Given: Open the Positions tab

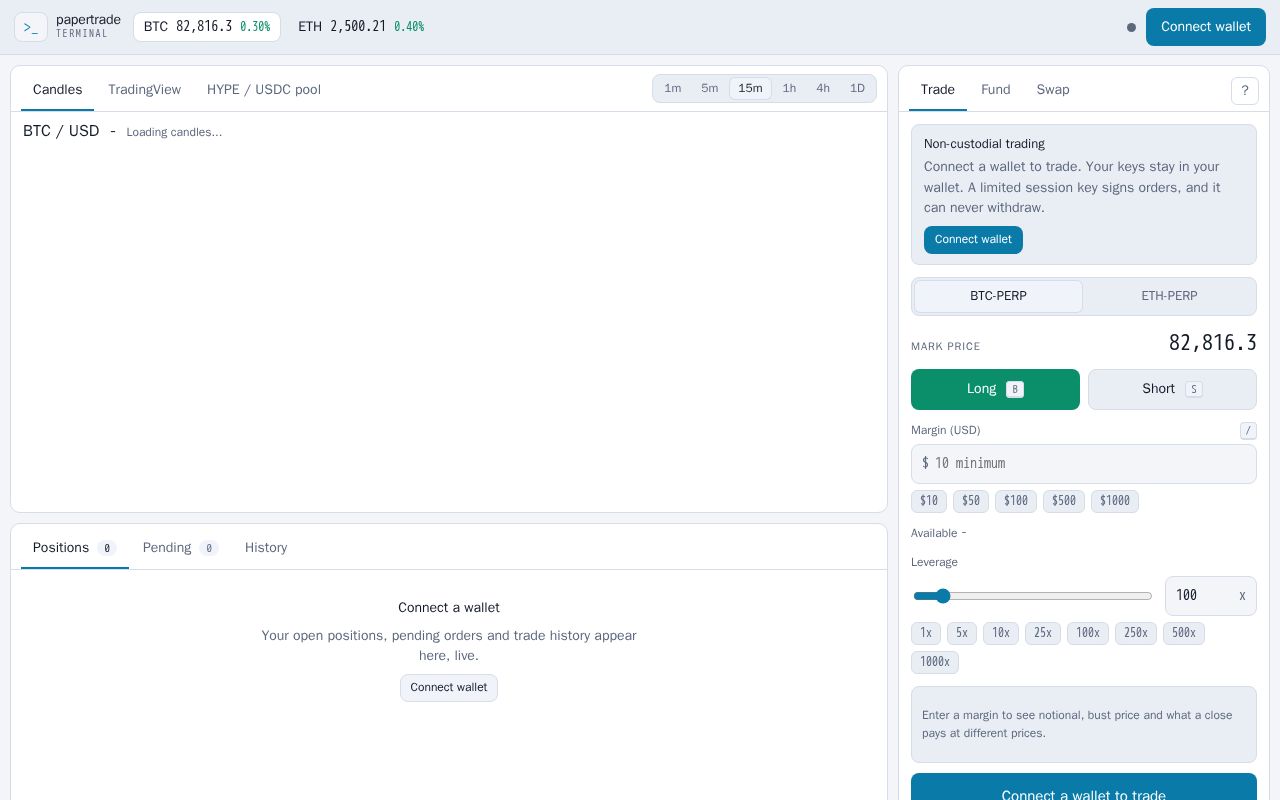Looking at the screenshot, I should coord(75,548).
